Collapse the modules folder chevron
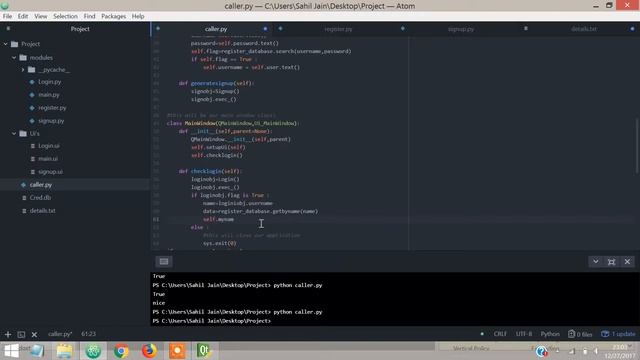640x360 pixels. [x=14, y=58]
